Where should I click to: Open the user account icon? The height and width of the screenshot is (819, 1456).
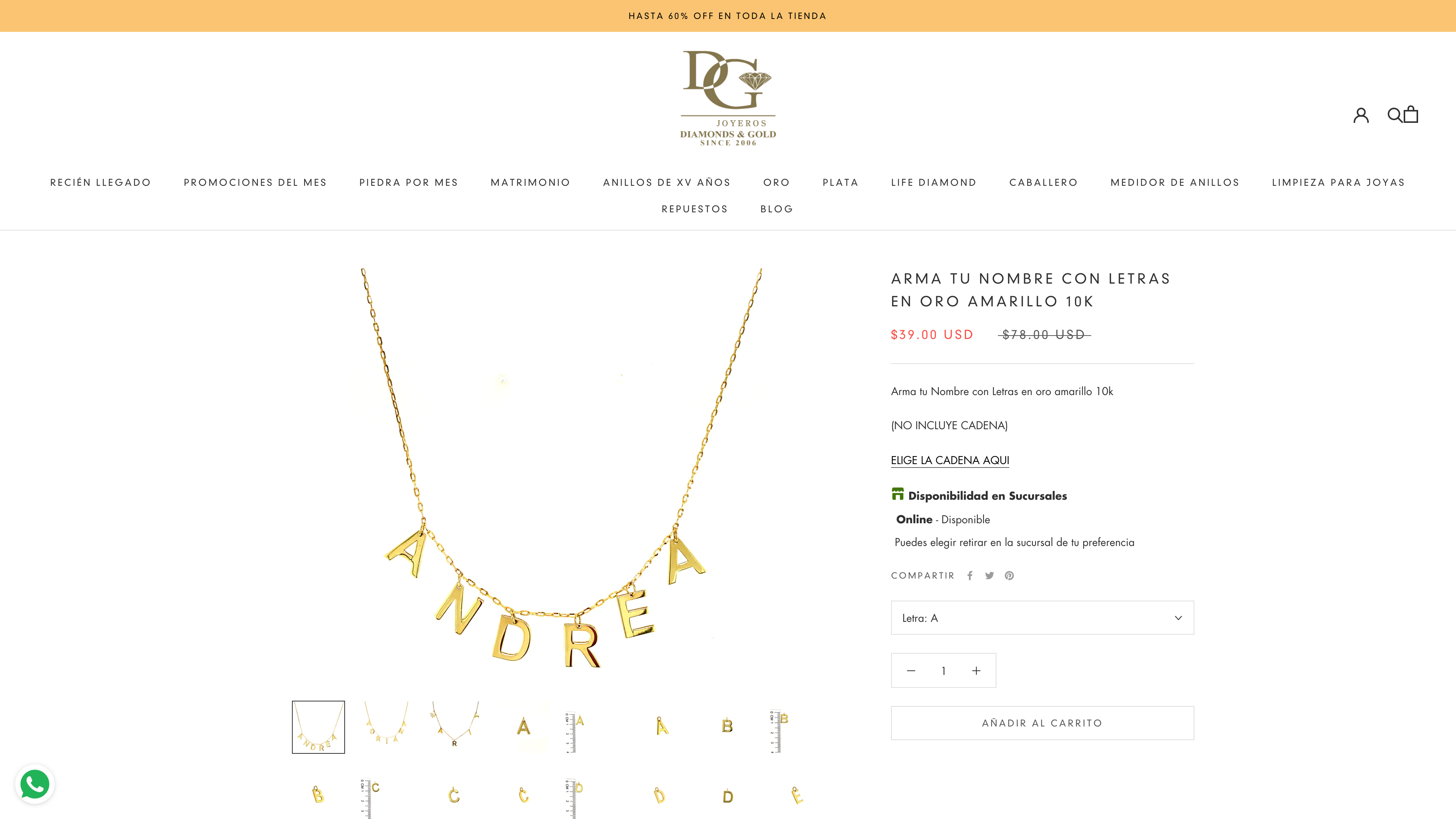click(1360, 115)
